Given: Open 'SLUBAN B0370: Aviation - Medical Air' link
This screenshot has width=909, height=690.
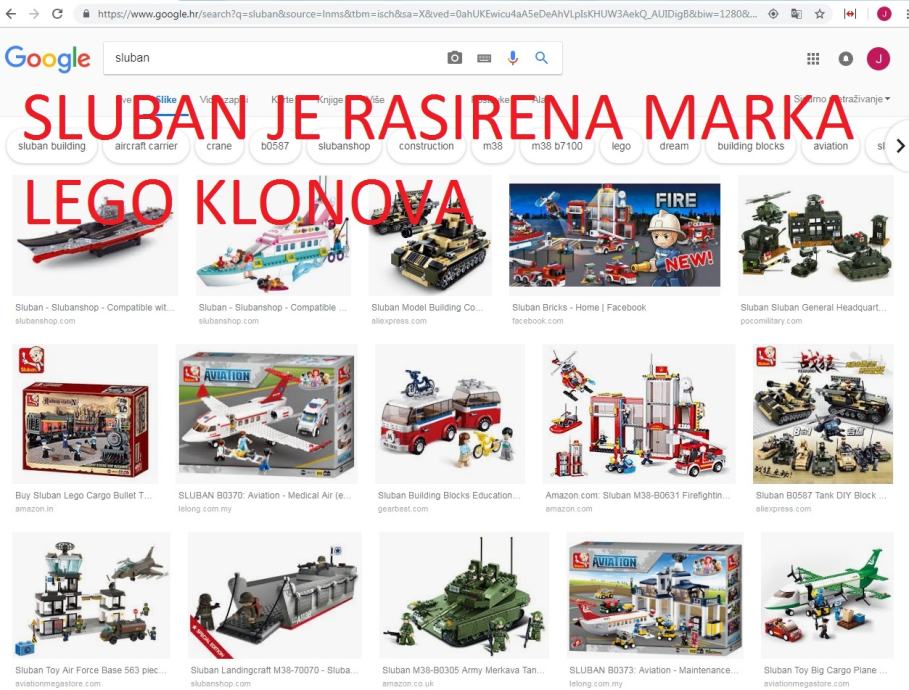Looking at the screenshot, I should (264, 496).
